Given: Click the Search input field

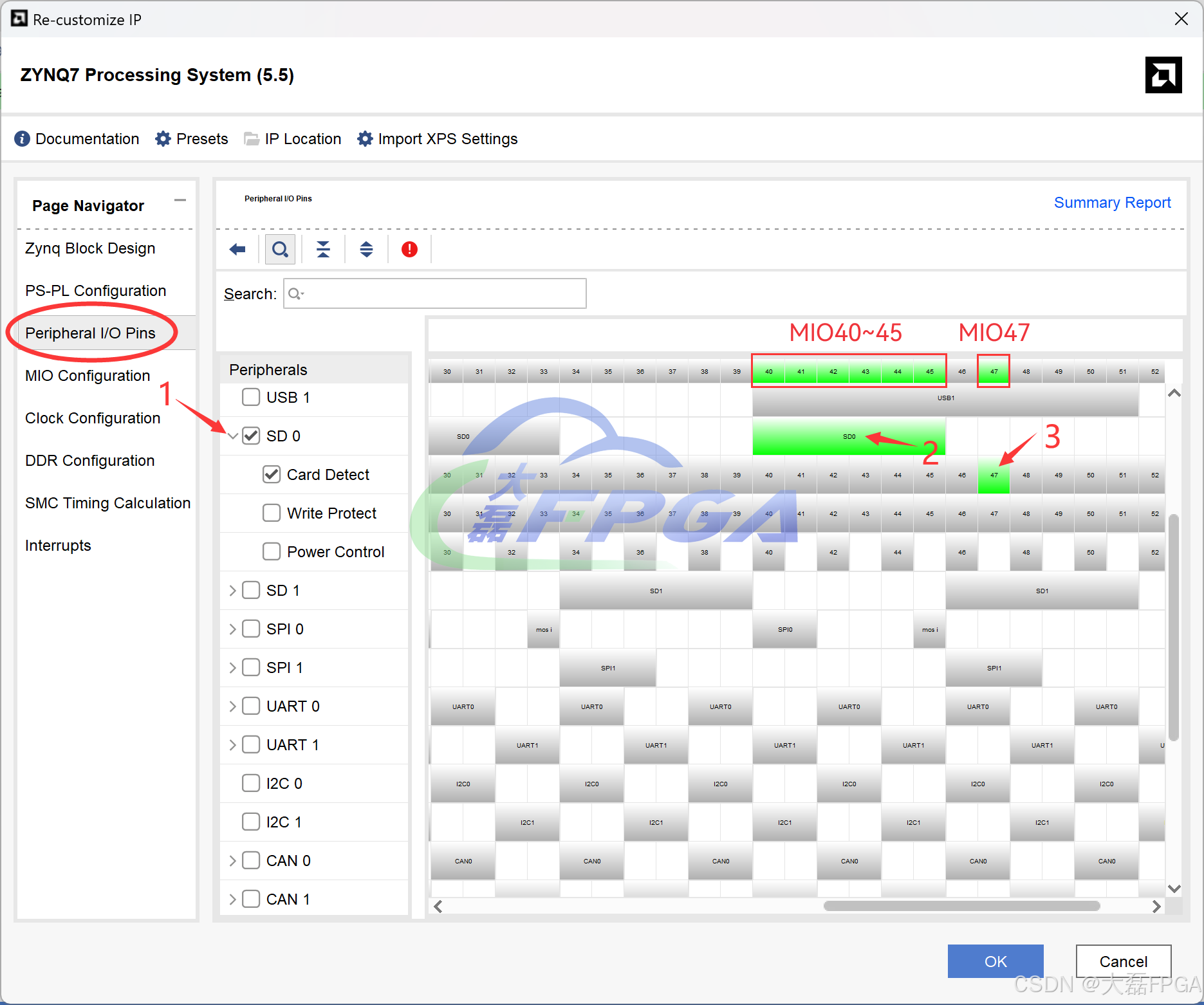Looking at the screenshot, I should click(435, 293).
